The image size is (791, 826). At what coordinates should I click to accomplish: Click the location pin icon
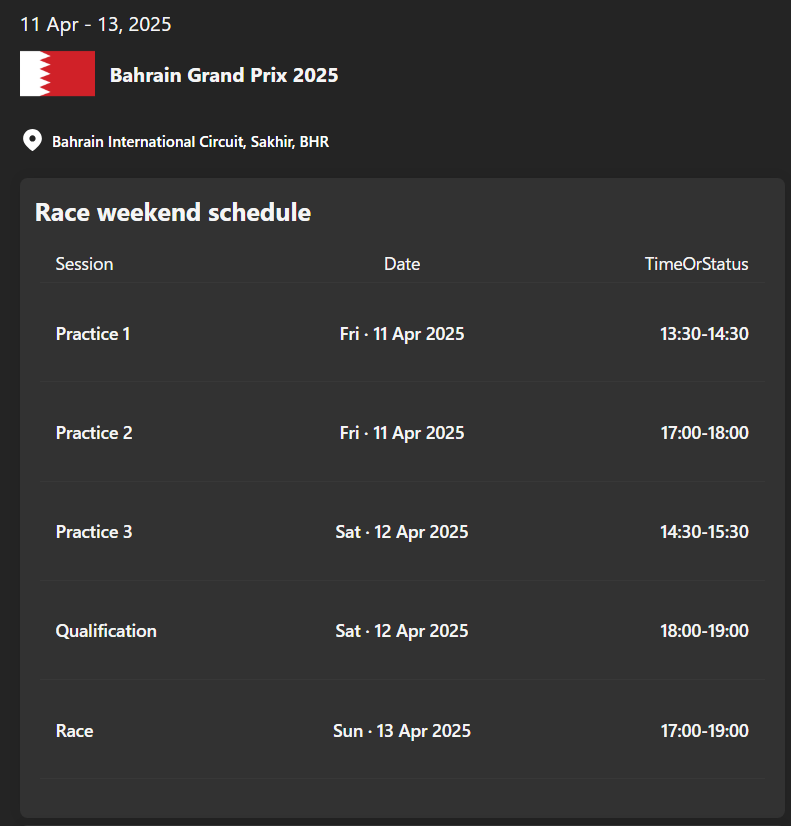click(32, 141)
